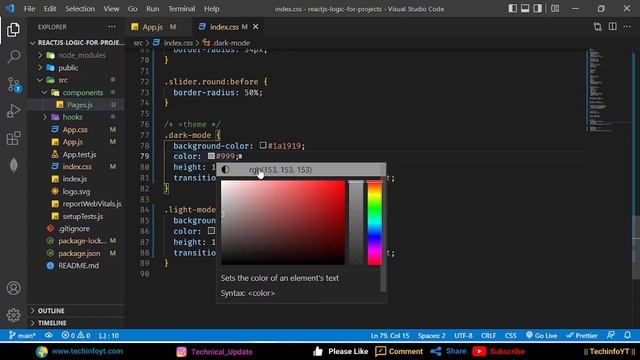
Task: Open the Terminal menu
Action: 182,9
